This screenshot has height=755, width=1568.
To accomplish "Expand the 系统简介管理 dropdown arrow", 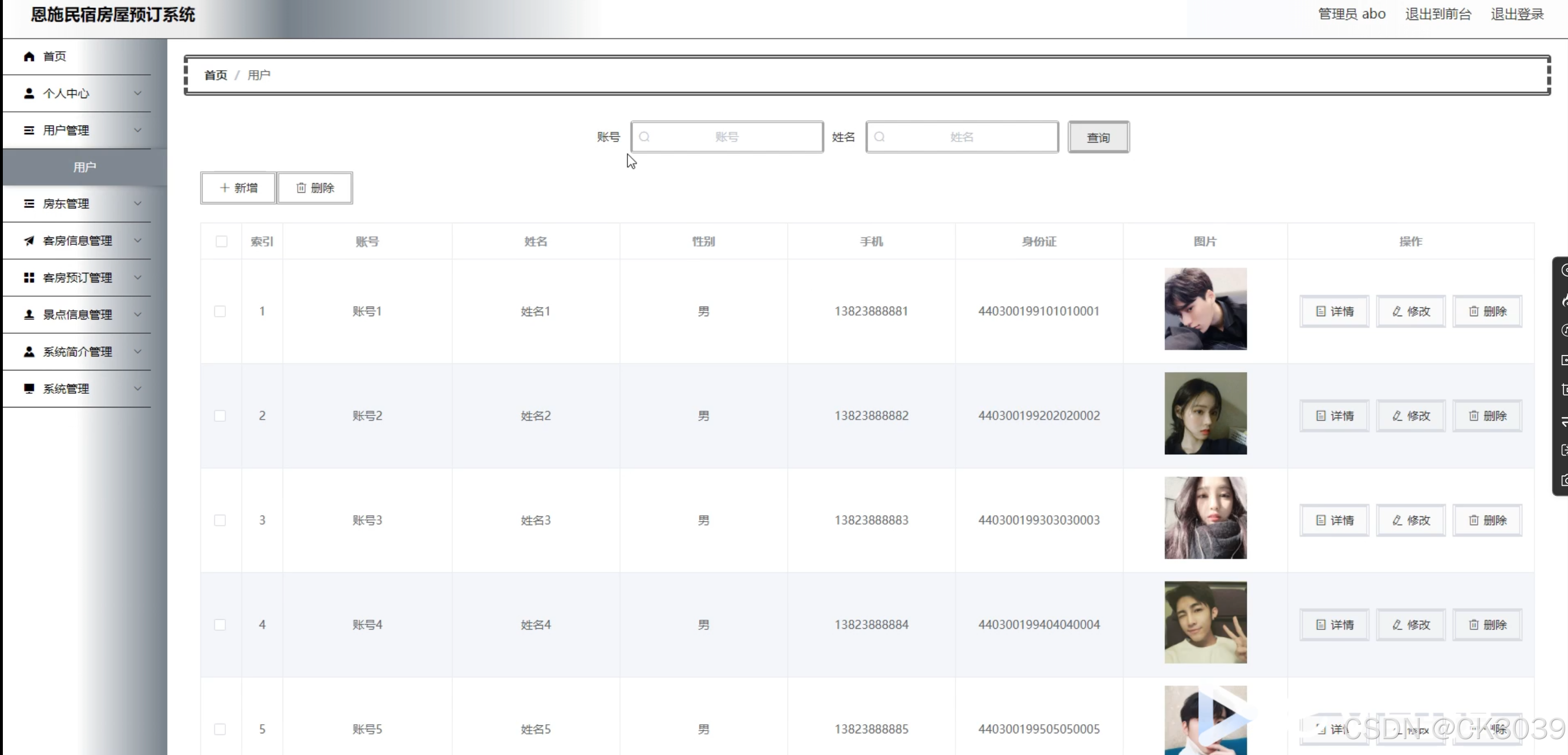I will tap(137, 352).
